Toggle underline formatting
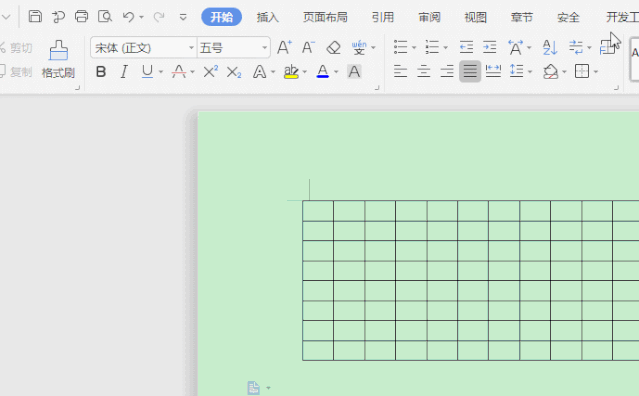639x396 pixels. coord(147,72)
